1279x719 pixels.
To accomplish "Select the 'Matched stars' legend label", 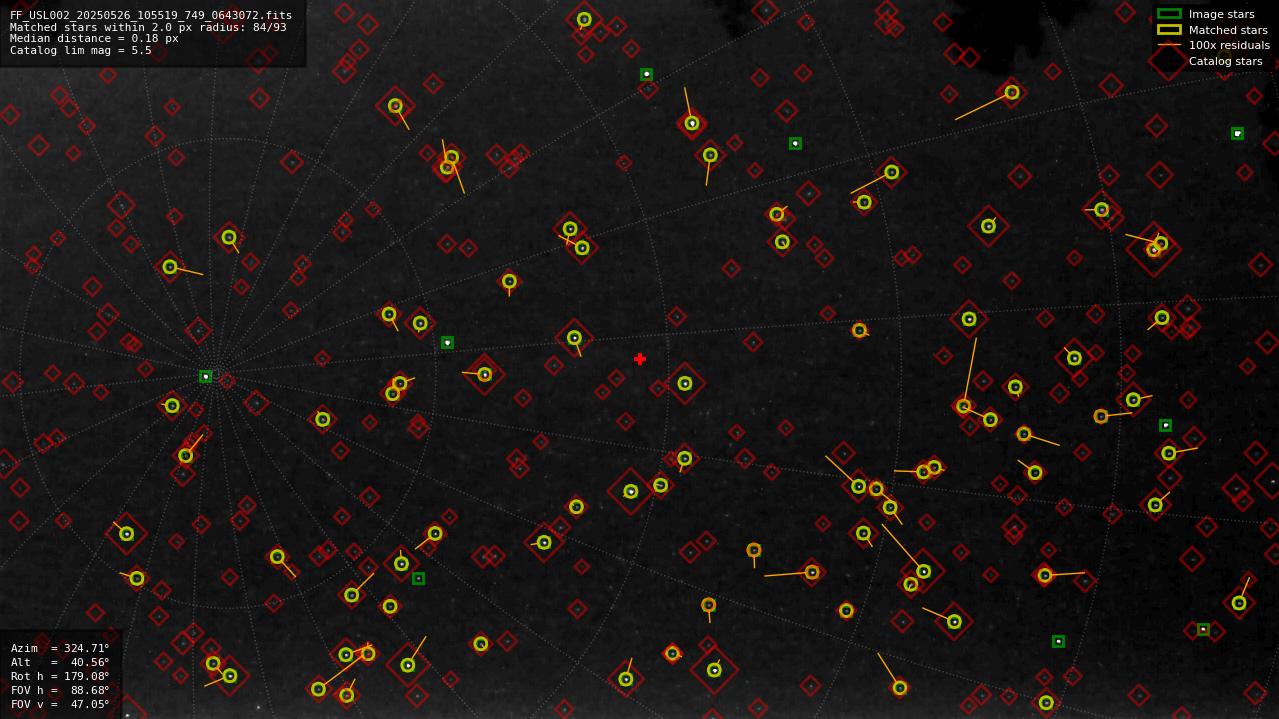I will coord(1228,30).
